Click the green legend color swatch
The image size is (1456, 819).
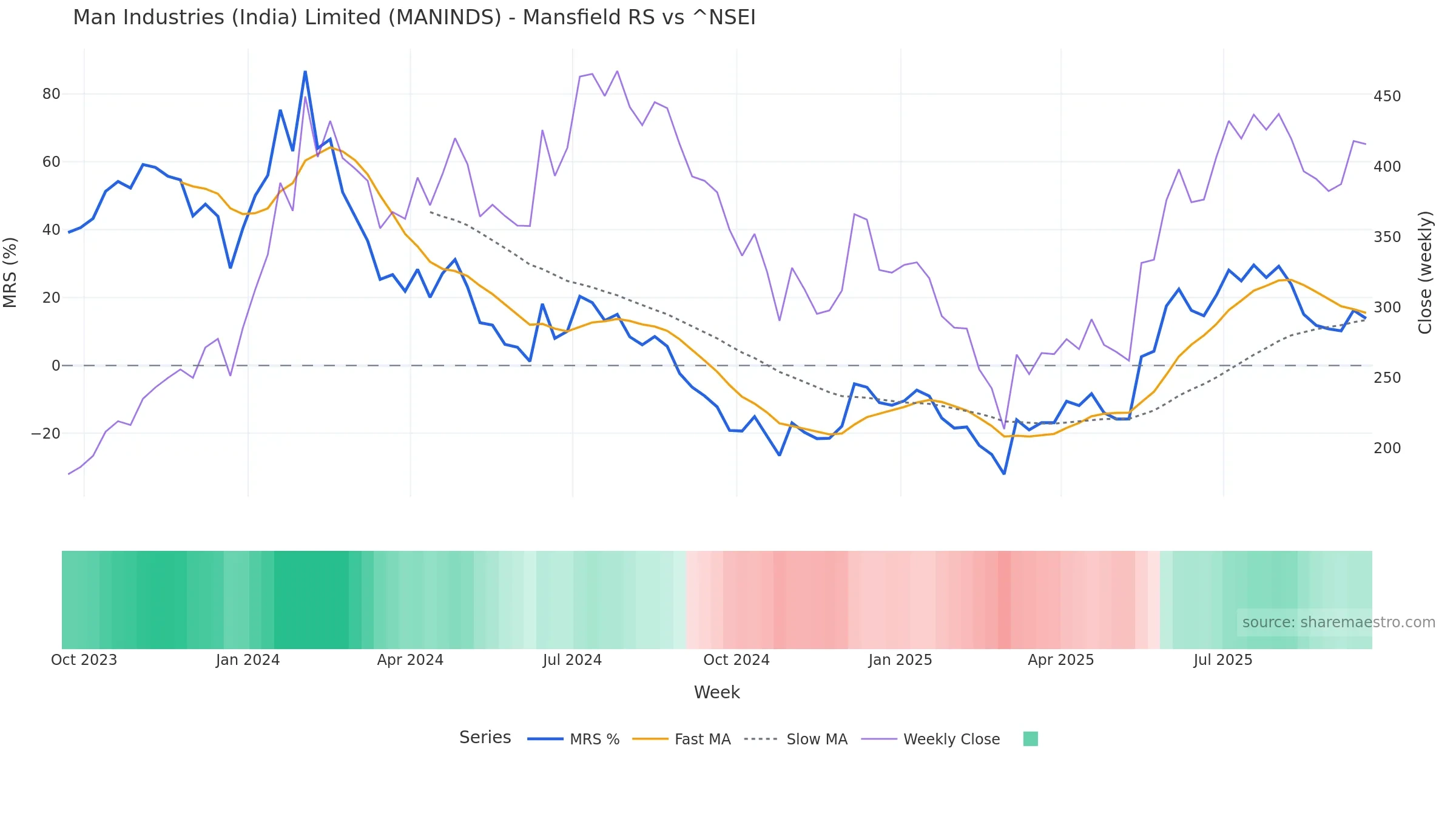(x=1030, y=738)
